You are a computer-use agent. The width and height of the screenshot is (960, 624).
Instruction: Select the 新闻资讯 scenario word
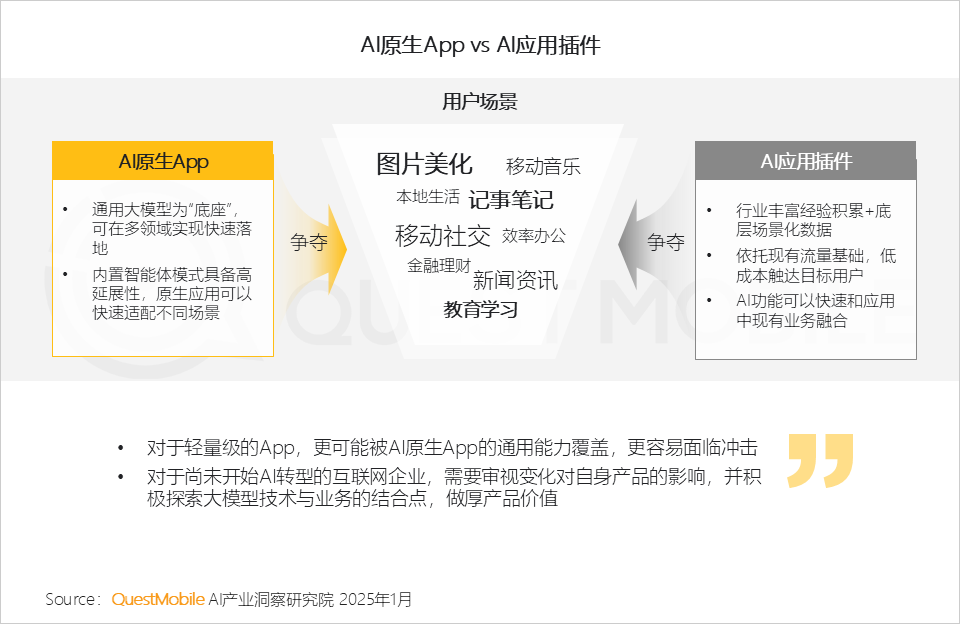click(x=515, y=280)
